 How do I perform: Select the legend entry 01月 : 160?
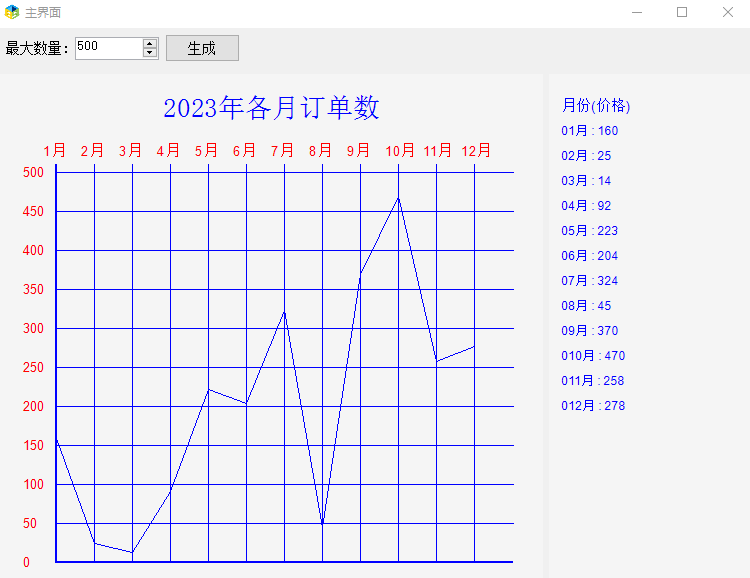590,131
